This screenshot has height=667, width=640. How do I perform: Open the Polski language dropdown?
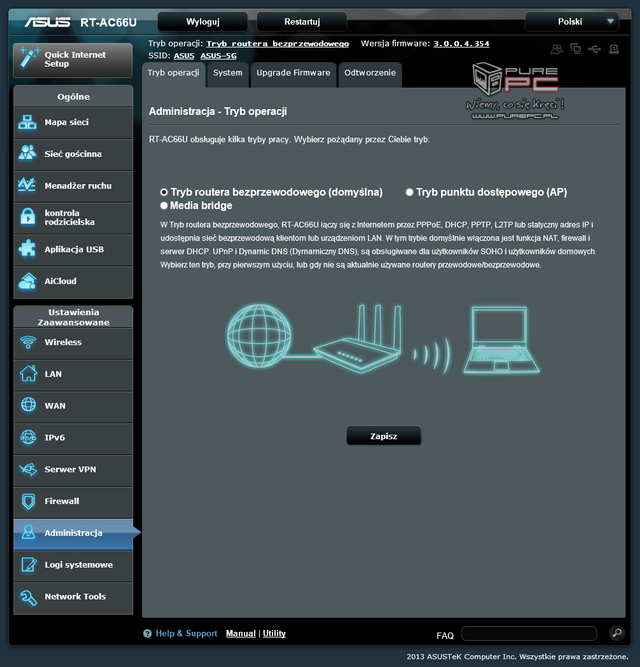point(572,22)
